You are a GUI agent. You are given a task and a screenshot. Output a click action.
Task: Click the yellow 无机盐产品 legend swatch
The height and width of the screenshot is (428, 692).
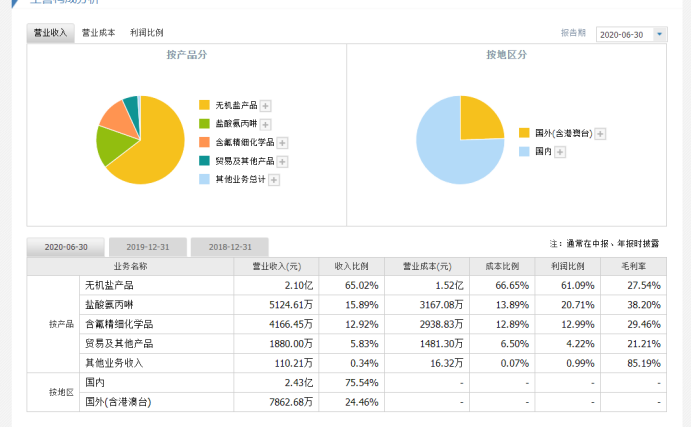204,105
